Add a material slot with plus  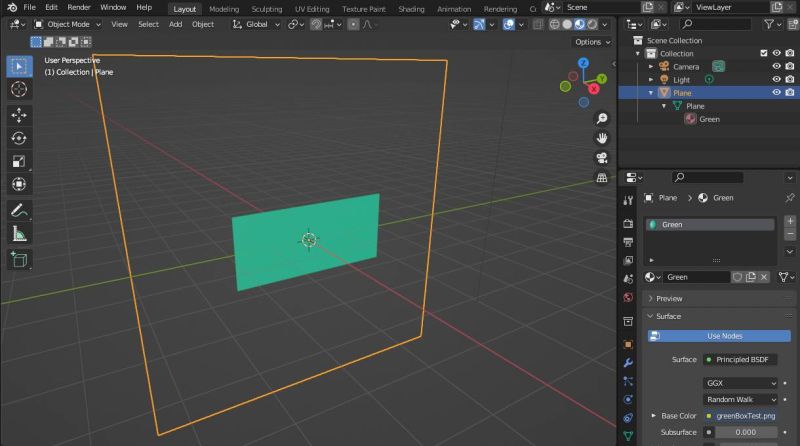point(790,221)
